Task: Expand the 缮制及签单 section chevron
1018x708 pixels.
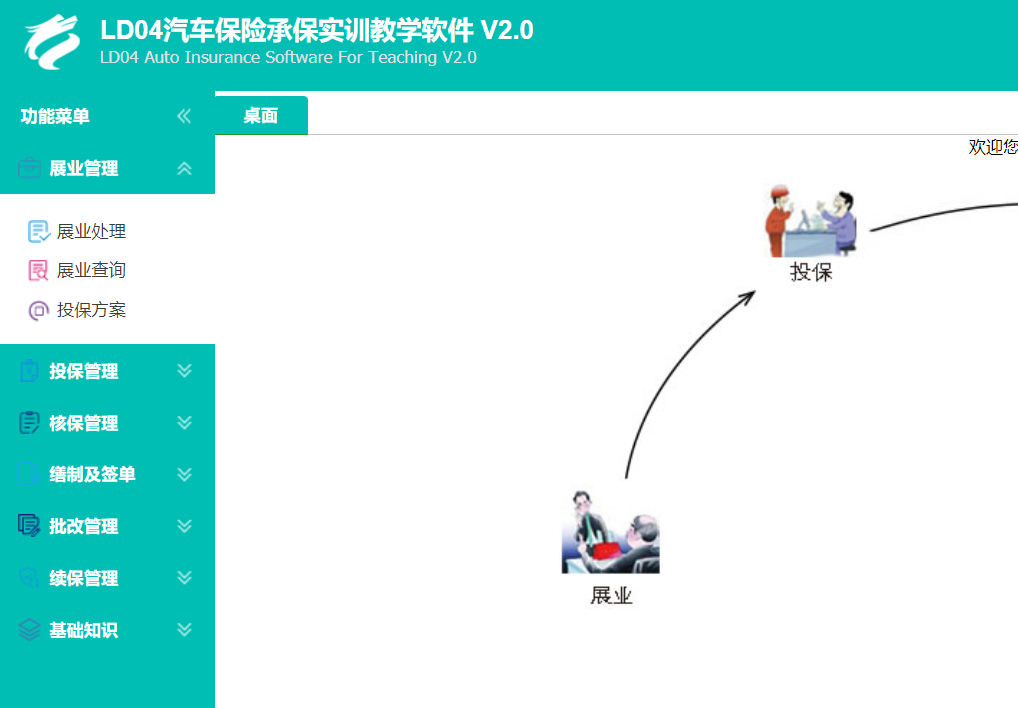Action: click(x=184, y=474)
